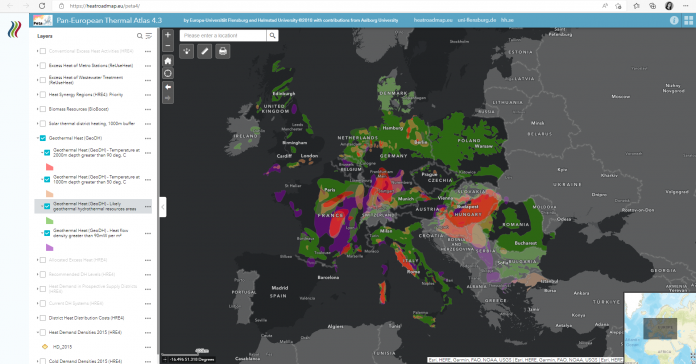Click red 2000m temperature legend swatch

(49, 167)
